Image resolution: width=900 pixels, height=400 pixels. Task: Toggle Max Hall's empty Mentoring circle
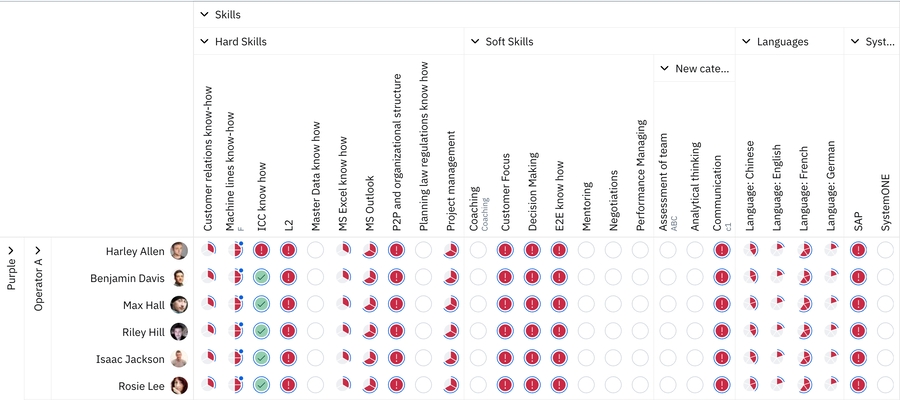(x=586, y=304)
